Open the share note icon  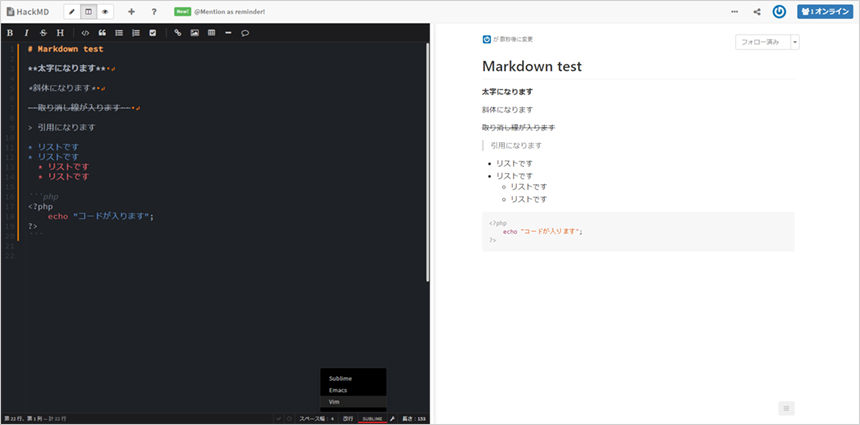(757, 12)
